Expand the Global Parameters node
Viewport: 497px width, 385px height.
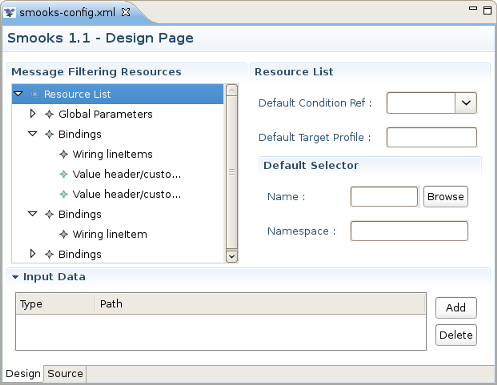tap(33, 114)
